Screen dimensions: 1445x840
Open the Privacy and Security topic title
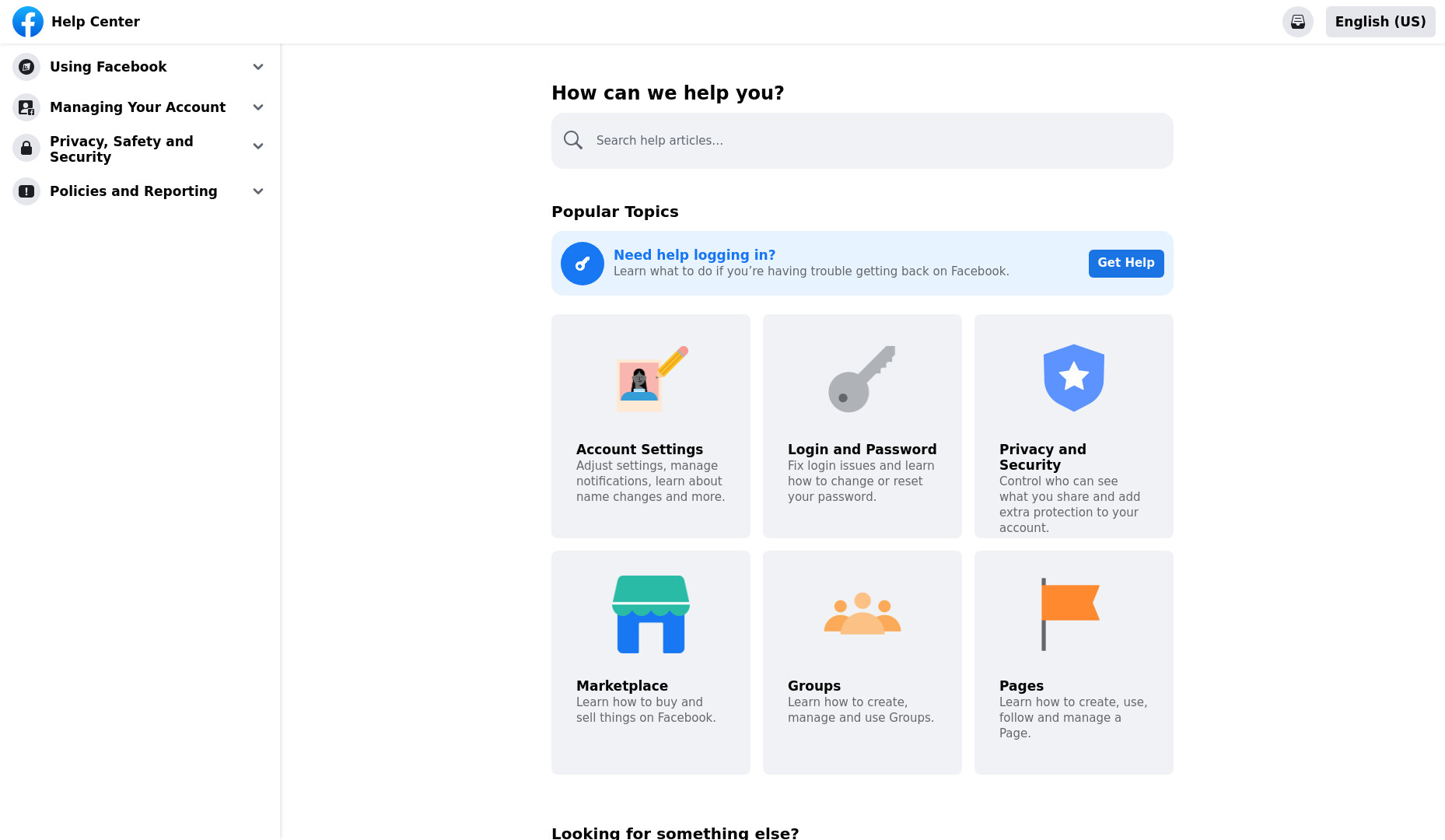(x=1043, y=457)
